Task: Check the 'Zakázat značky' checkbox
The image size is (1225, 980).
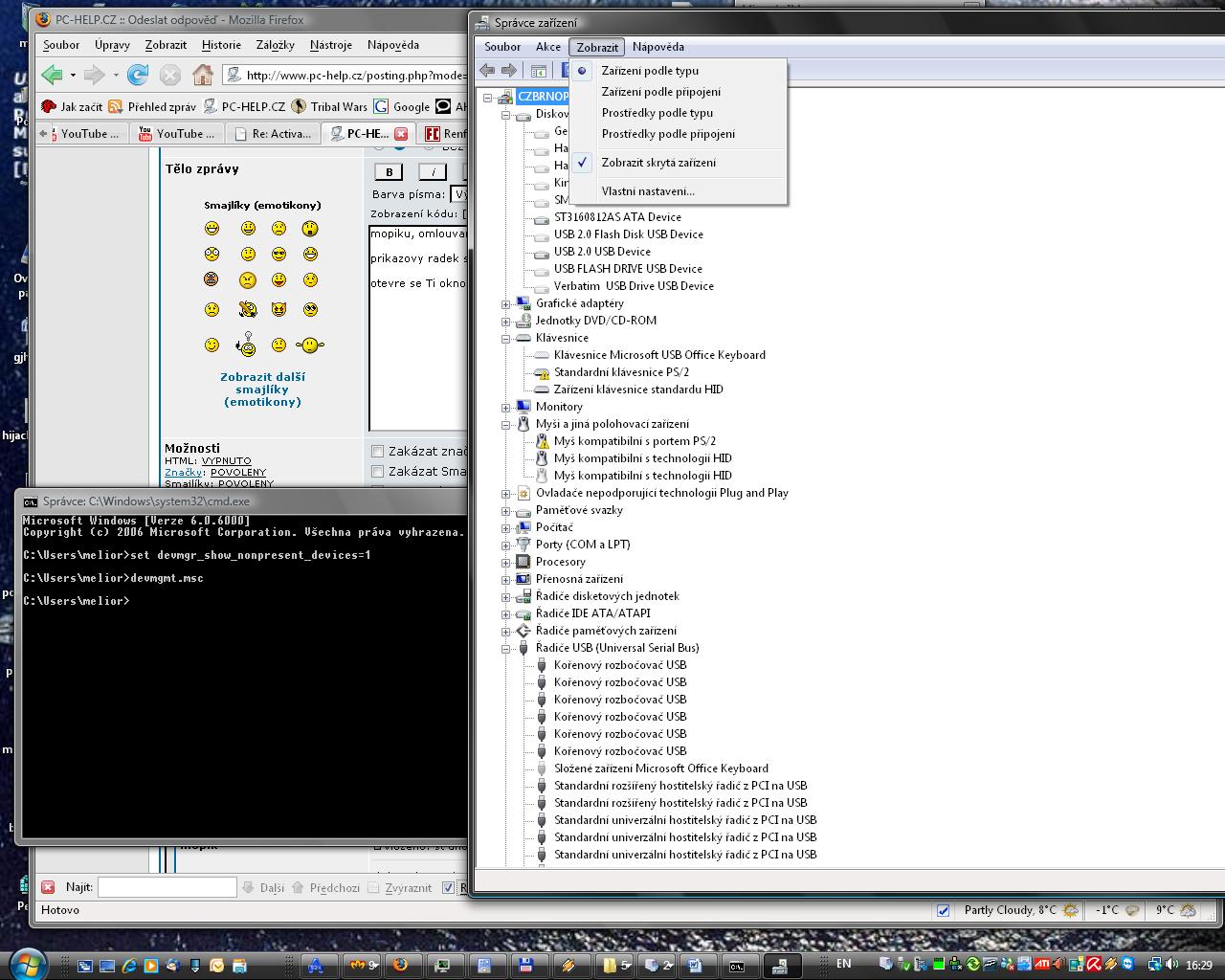Action: coord(378,452)
